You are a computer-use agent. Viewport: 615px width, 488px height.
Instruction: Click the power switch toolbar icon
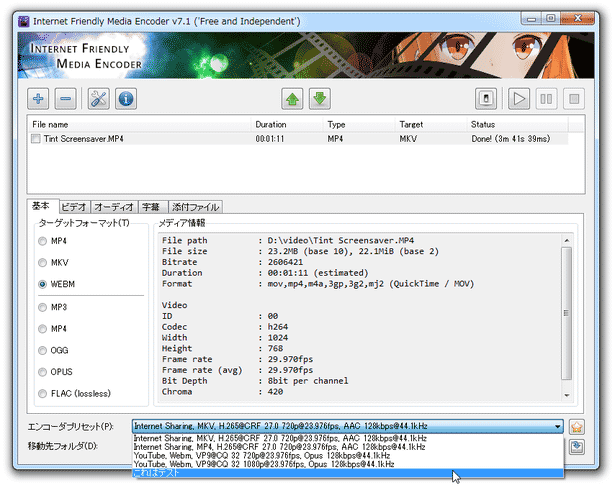click(x=486, y=98)
